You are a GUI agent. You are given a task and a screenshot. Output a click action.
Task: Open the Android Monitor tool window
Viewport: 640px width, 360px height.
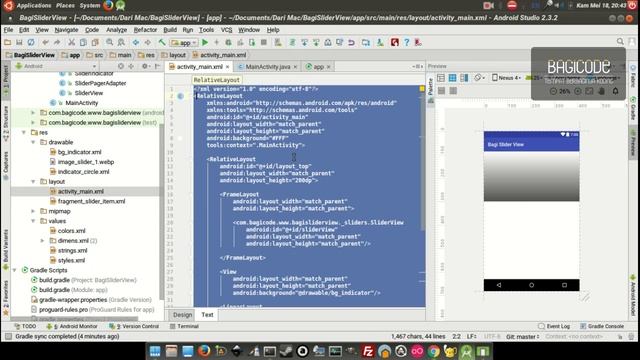pyautogui.click(x=72, y=326)
